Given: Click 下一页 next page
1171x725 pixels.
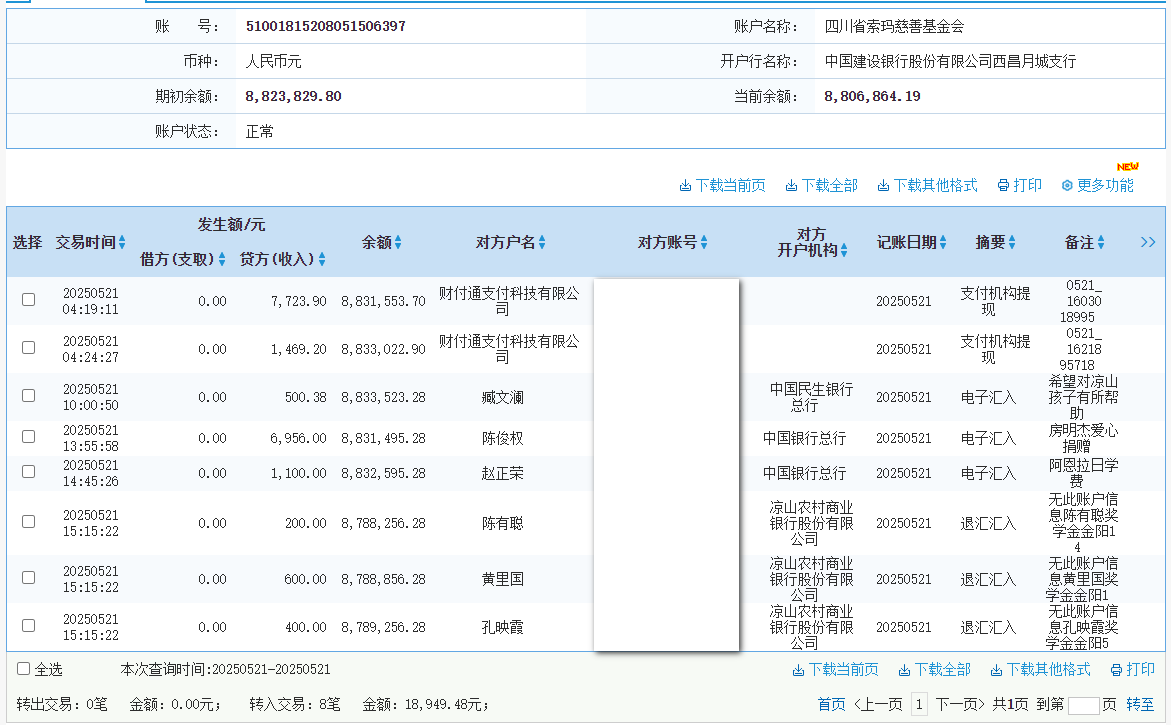Looking at the screenshot, I should [960, 704].
